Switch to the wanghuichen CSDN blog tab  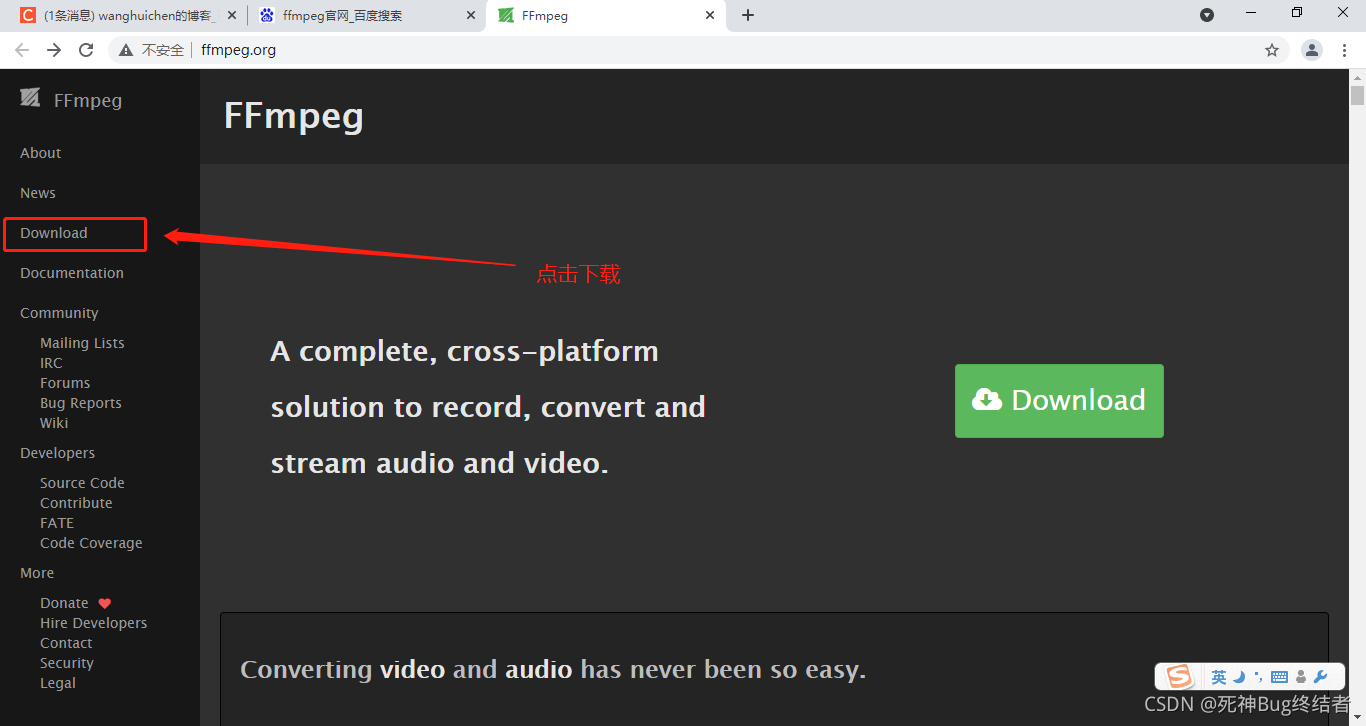click(129, 15)
